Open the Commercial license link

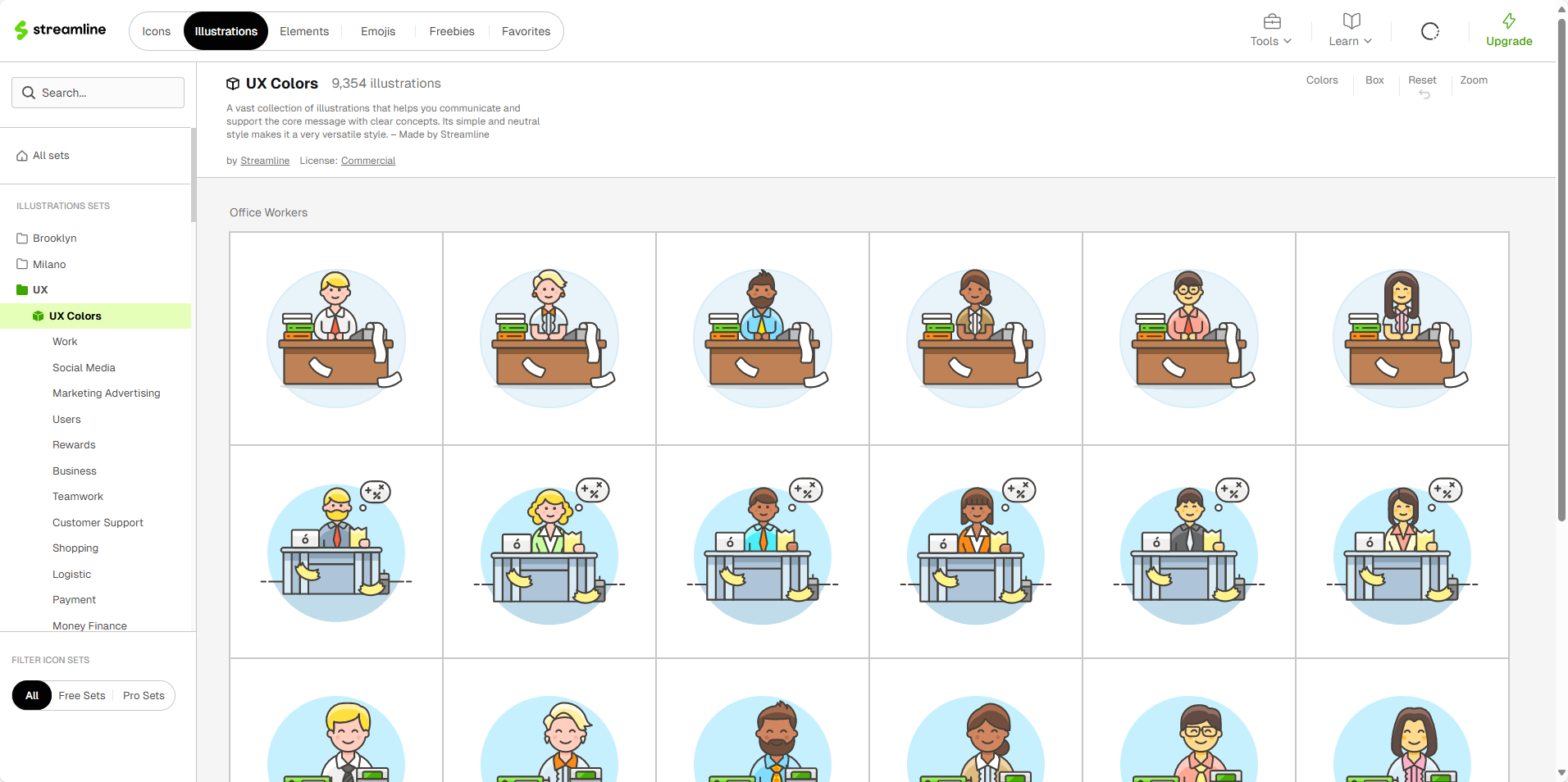tap(368, 161)
